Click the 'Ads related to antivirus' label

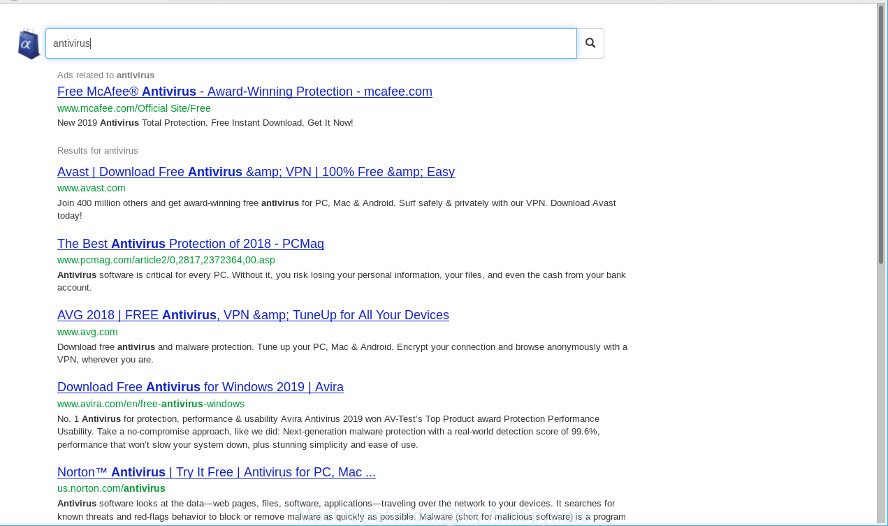click(106, 75)
